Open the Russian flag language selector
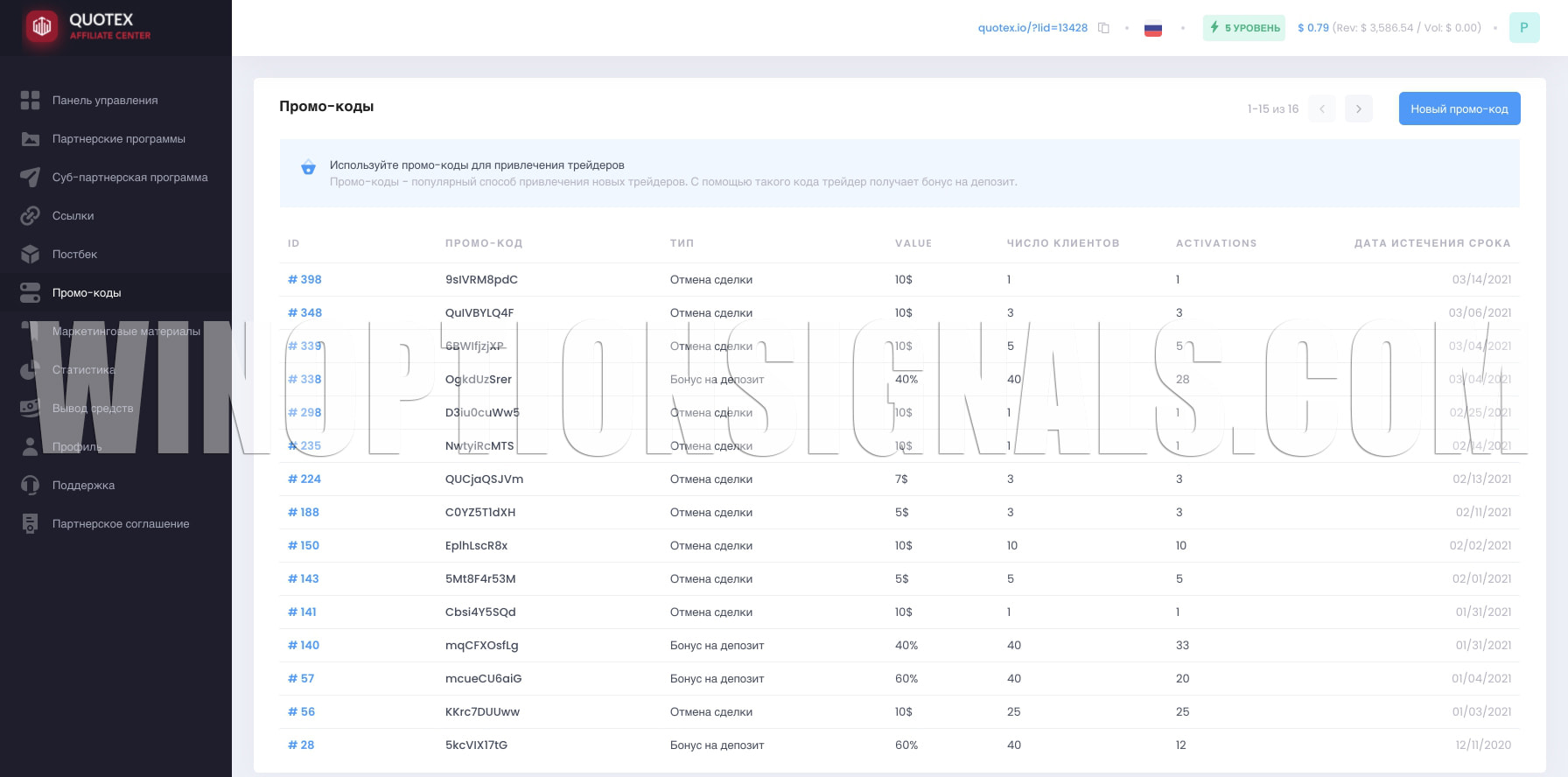Screen dimensions: 1568x777 pyautogui.click(x=1153, y=28)
